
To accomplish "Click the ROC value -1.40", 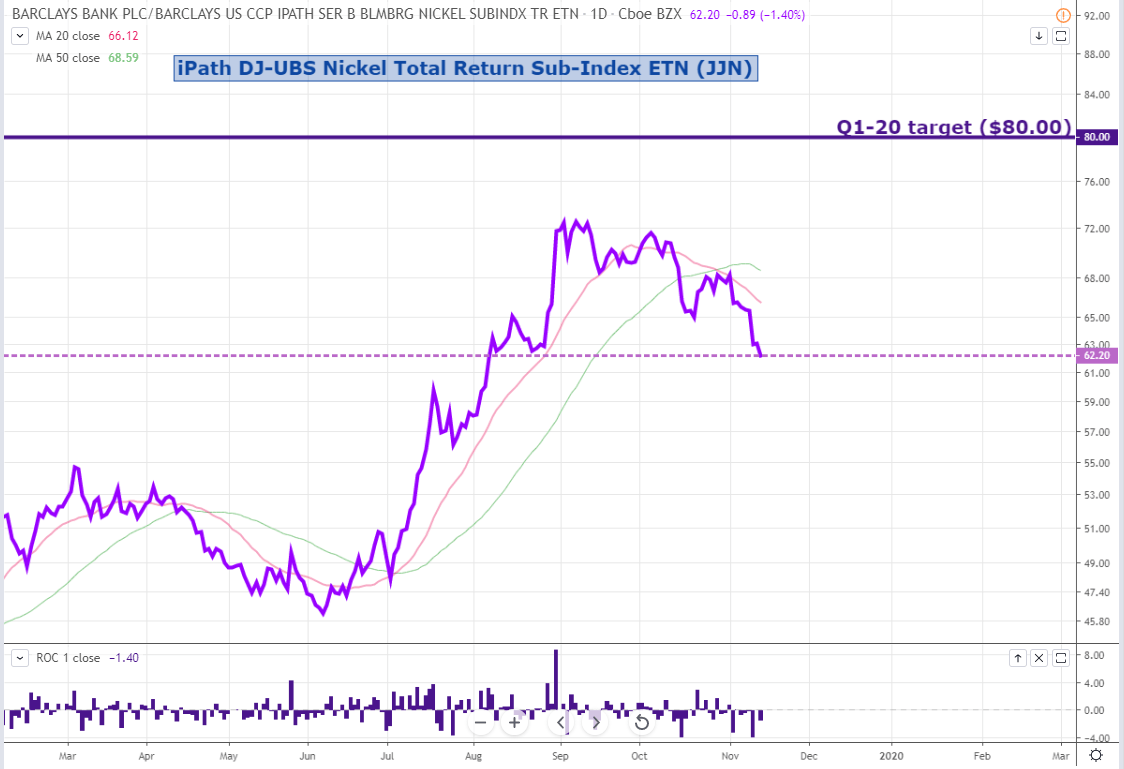I will [124, 658].
